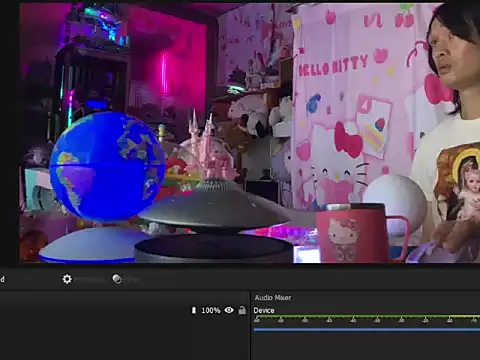Adjust the blue Device volume slider
This screenshot has height=360, width=480.
tap(367, 330)
